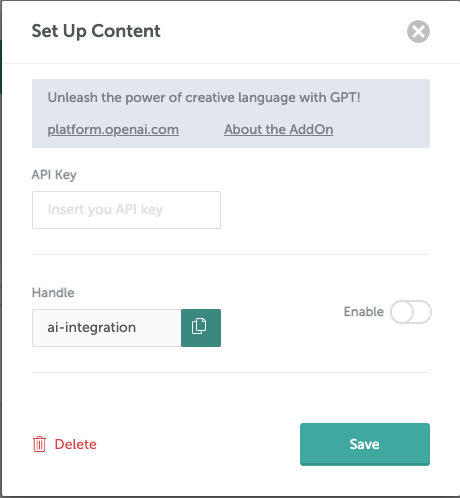Click the Enable label beside the switch

[x=364, y=312]
